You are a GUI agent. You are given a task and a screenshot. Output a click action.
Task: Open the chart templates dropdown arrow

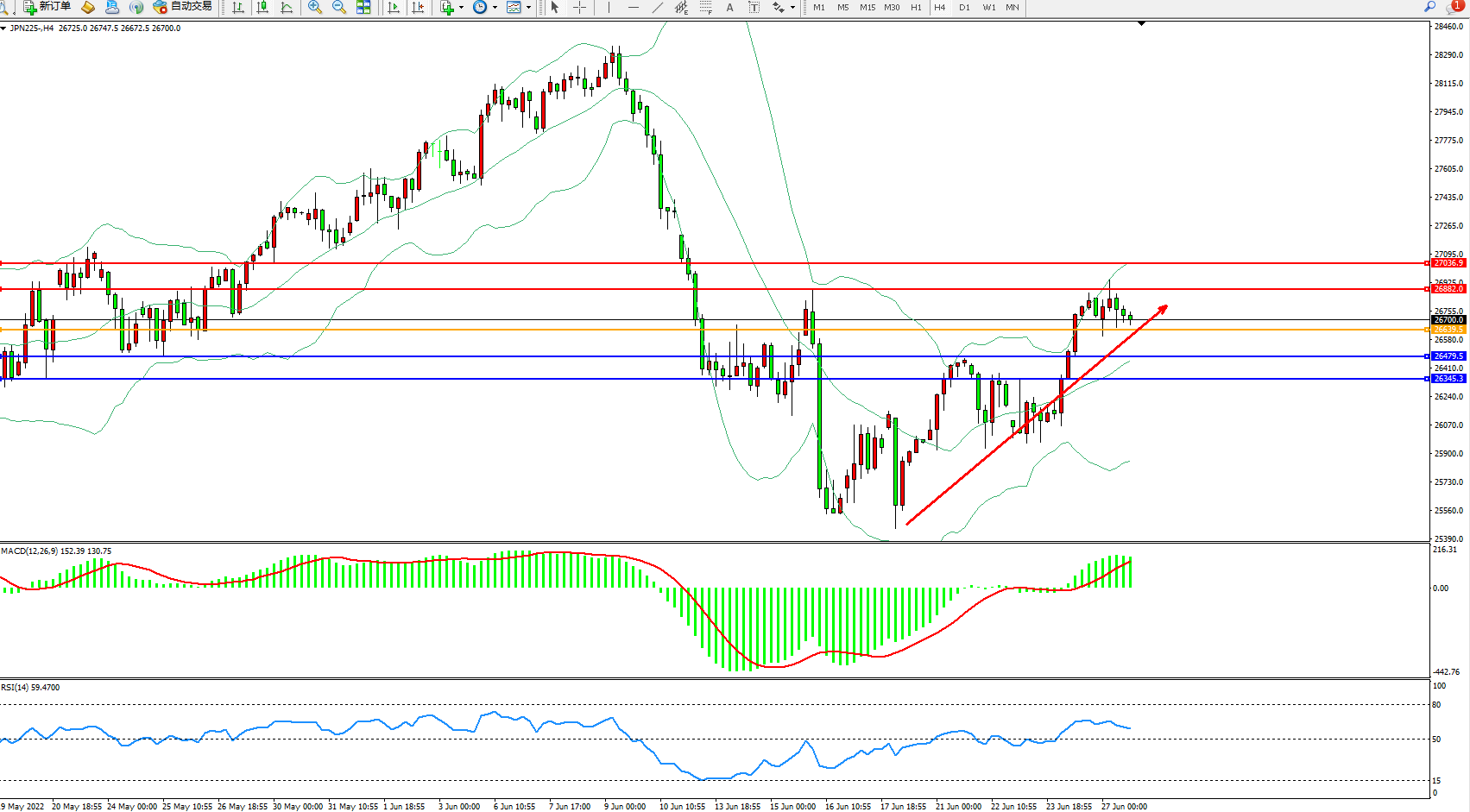point(528,7)
